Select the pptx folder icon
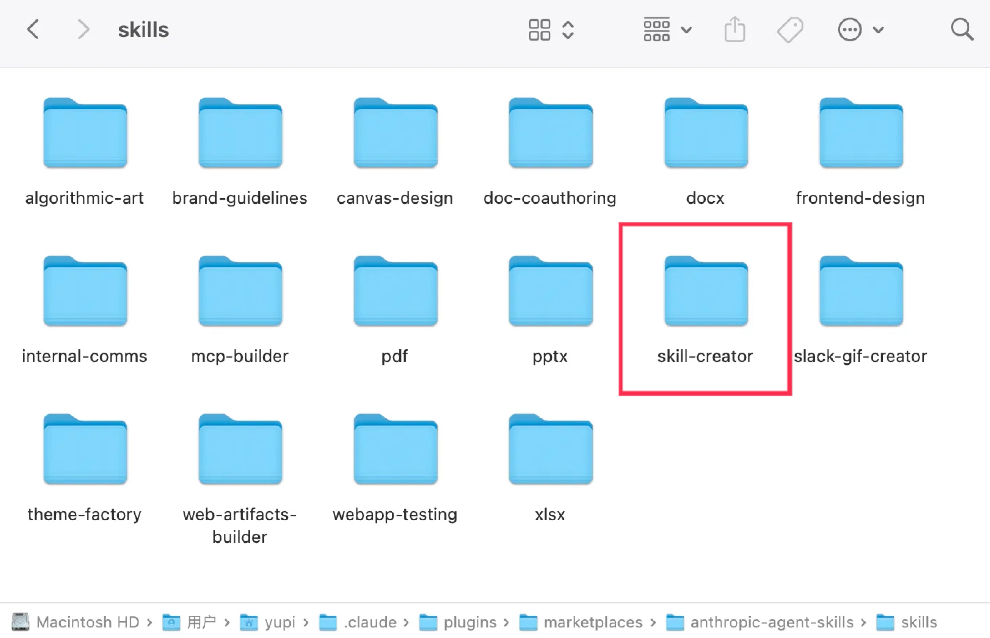Viewport: 990px width, 638px height. click(x=551, y=291)
